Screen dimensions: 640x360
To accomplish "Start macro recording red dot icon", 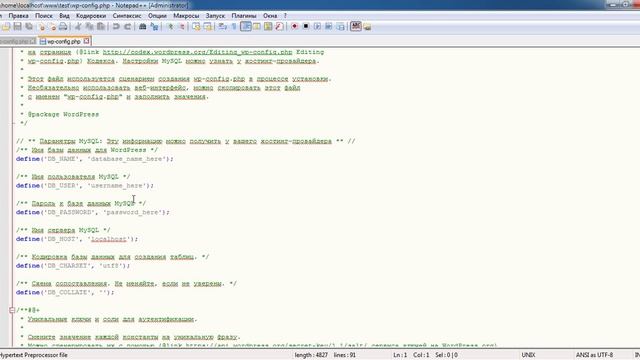I will [x=294, y=27].
